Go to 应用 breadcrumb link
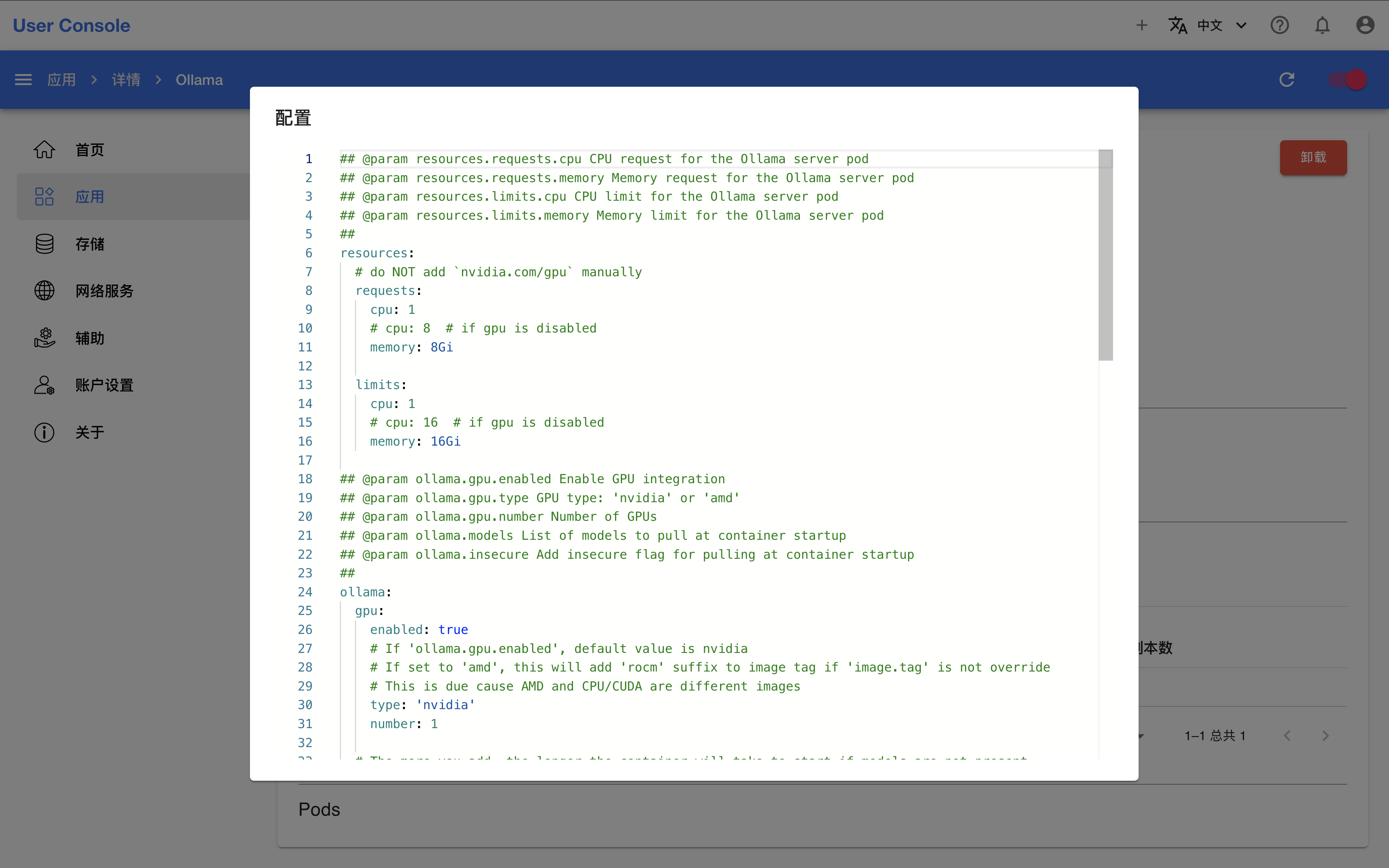The image size is (1389, 868). click(x=61, y=80)
